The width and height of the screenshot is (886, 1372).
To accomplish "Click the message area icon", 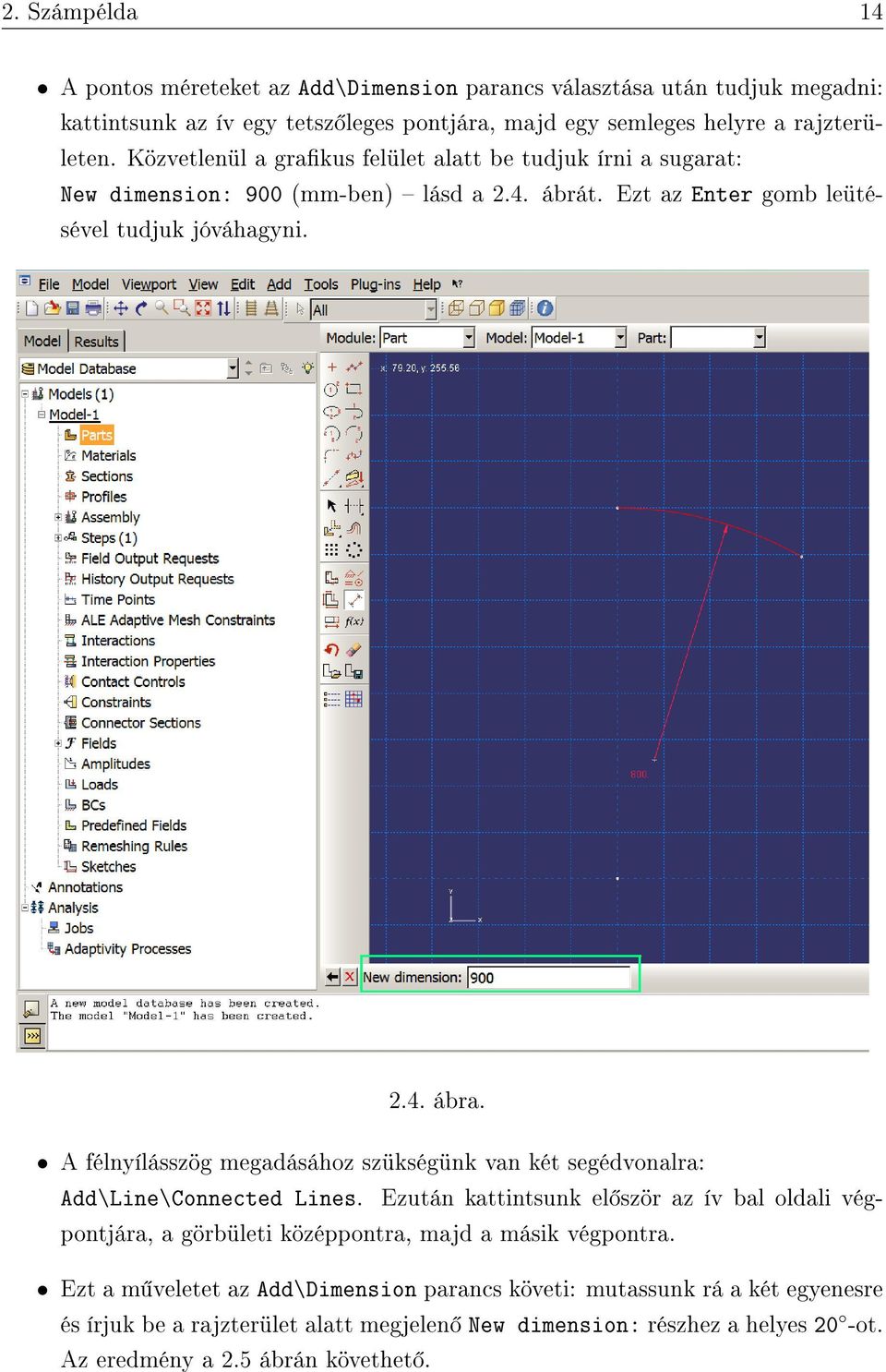I will click(32, 1009).
